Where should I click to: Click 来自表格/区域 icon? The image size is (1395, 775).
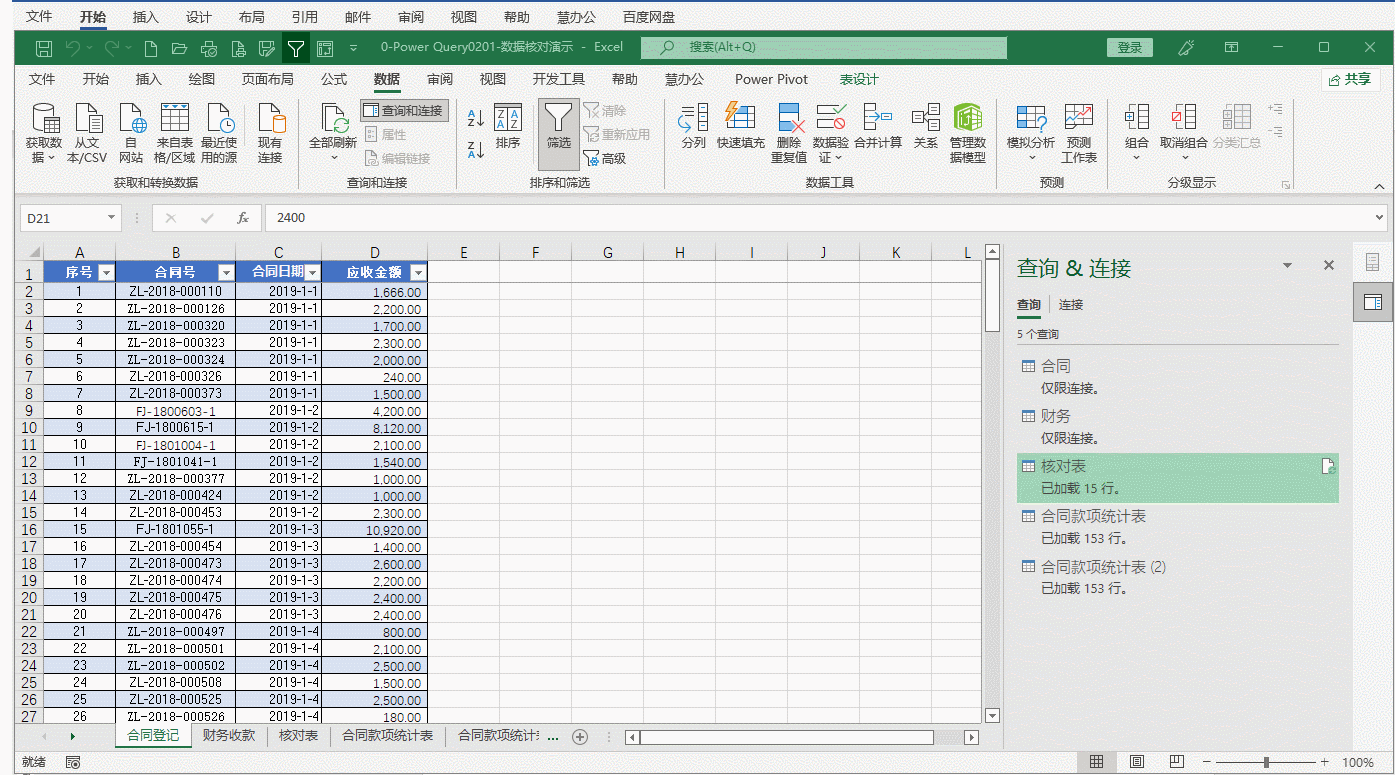pos(175,133)
